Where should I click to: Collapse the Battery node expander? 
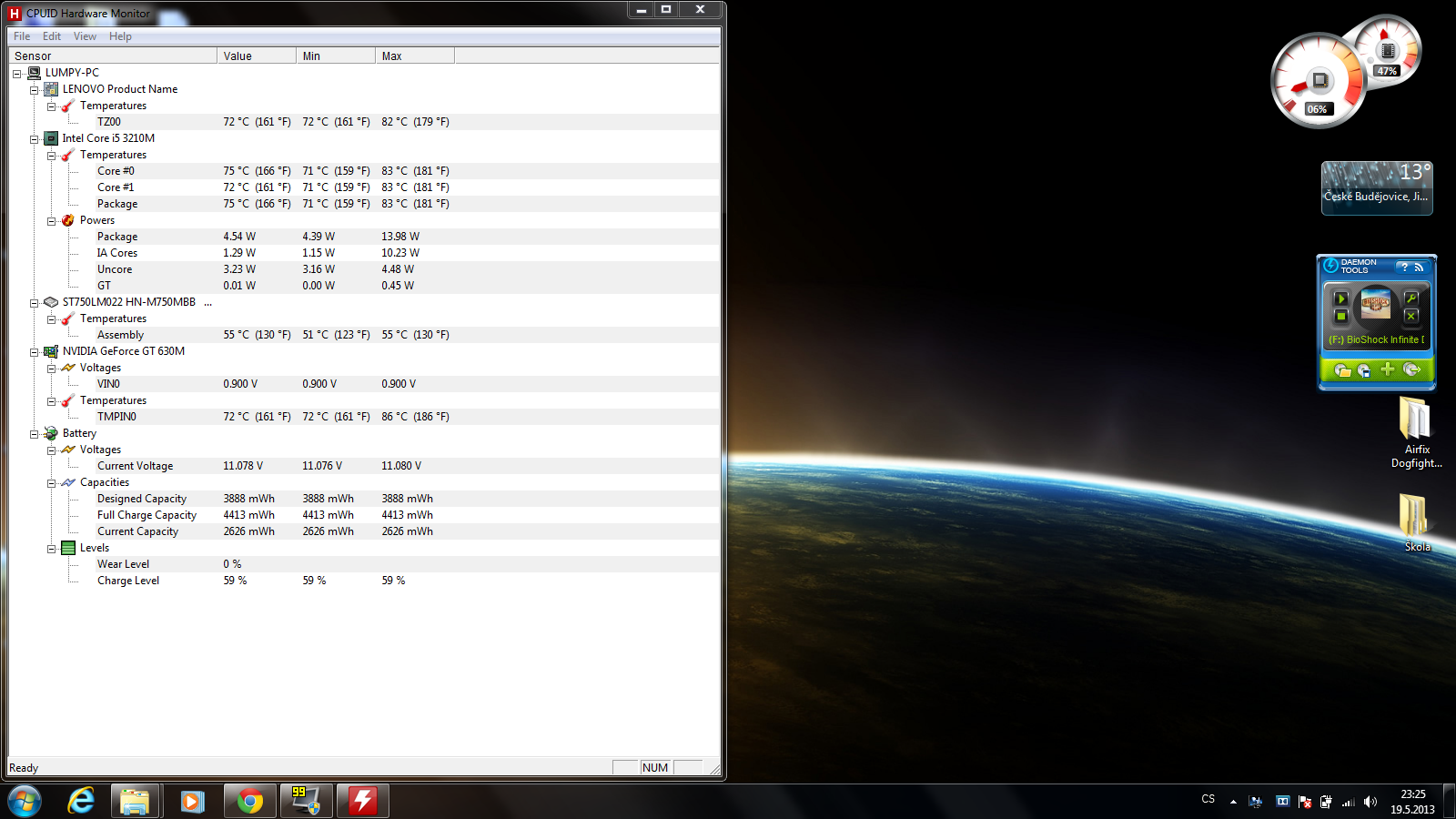[34, 434]
